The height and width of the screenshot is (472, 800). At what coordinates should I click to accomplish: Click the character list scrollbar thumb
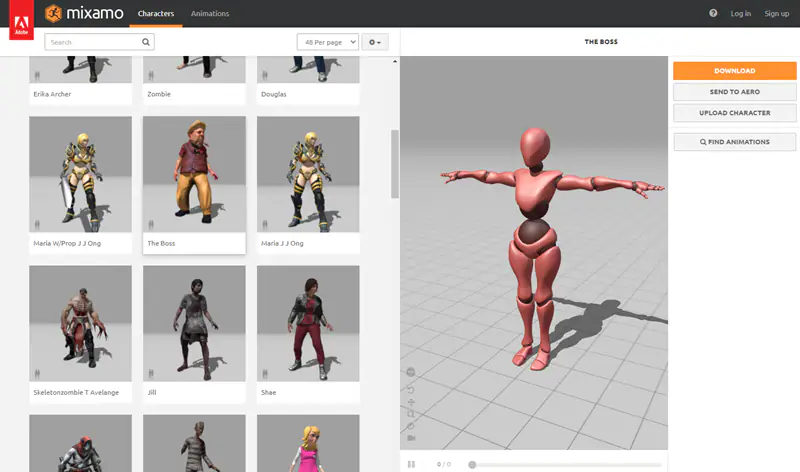tap(394, 164)
